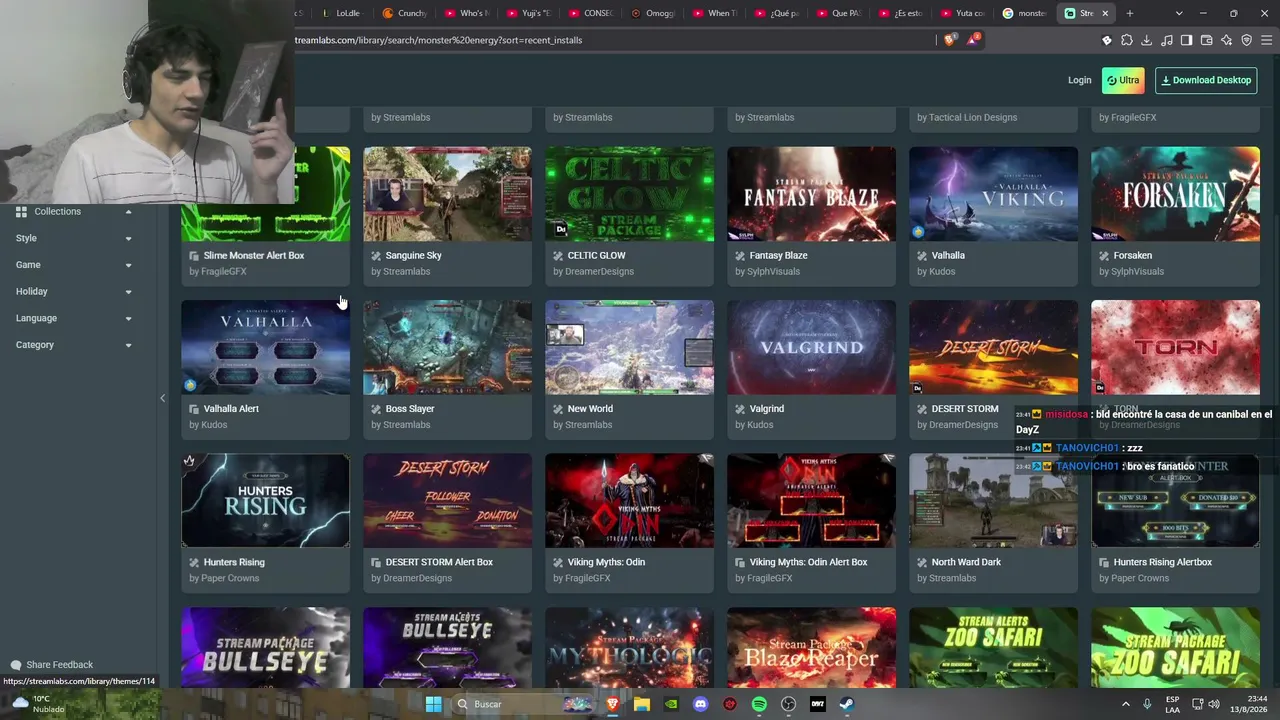The image size is (1280, 720).
Task: Open the Windows Start menu
Action: (434, 704)
